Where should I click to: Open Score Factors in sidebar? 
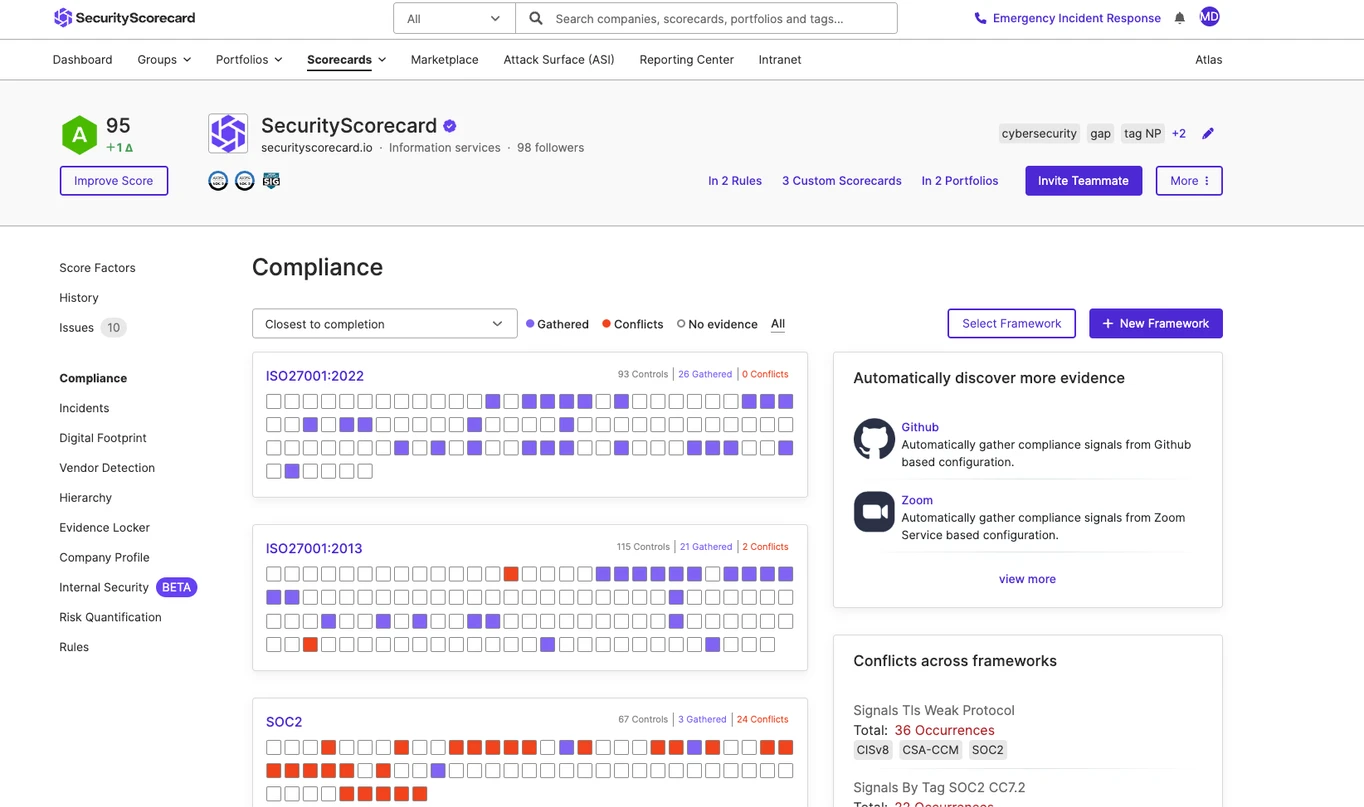(x=97, y=268)
